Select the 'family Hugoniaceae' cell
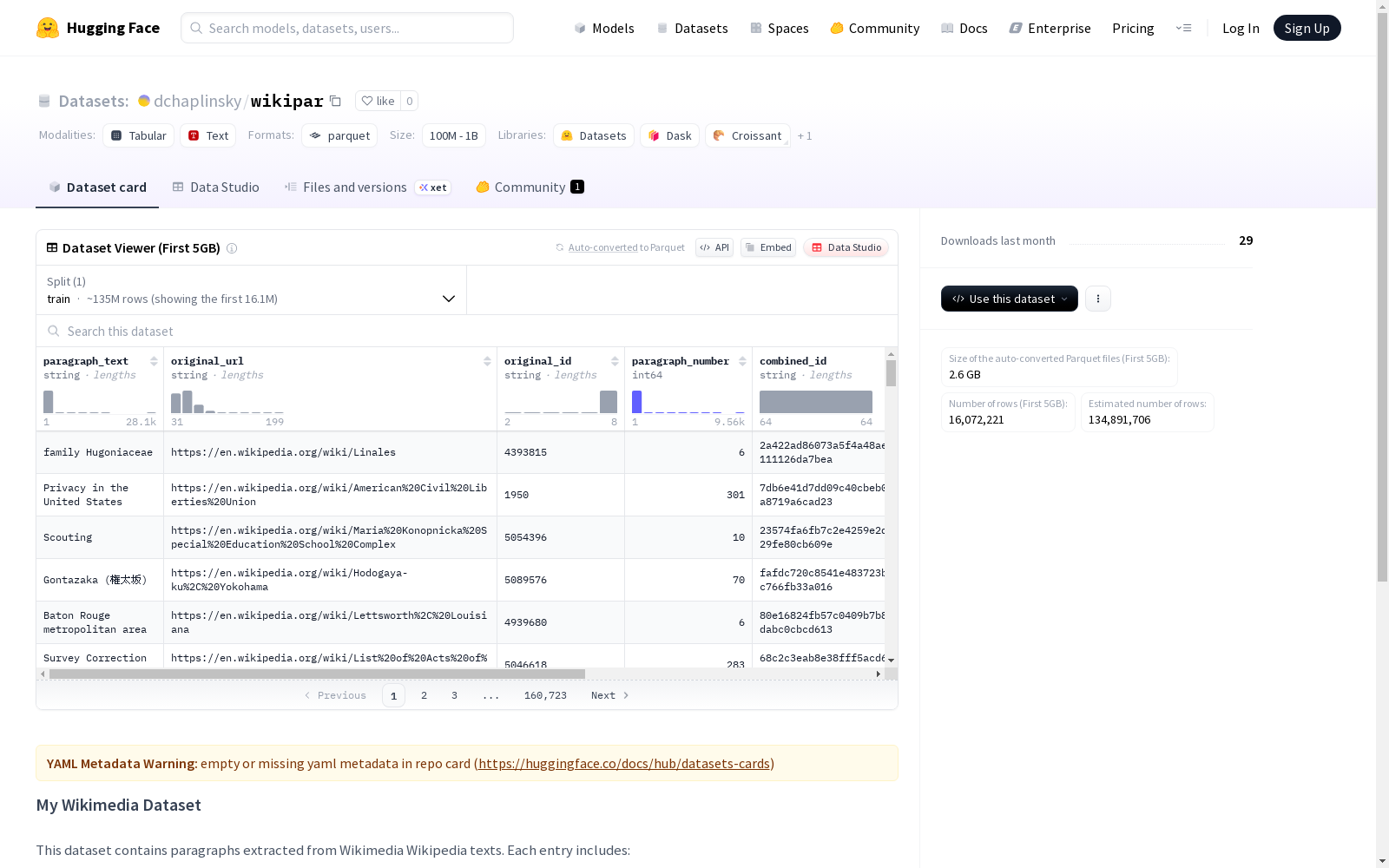 (100, 452)
